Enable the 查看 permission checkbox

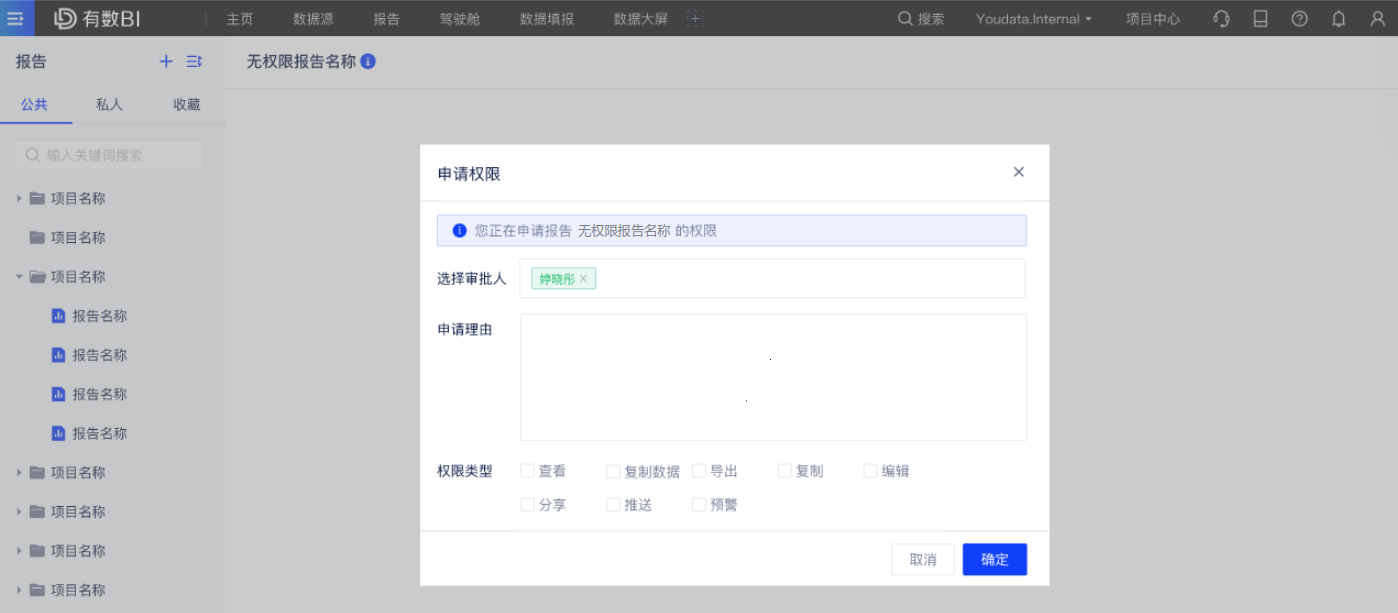tap(527, 471)
